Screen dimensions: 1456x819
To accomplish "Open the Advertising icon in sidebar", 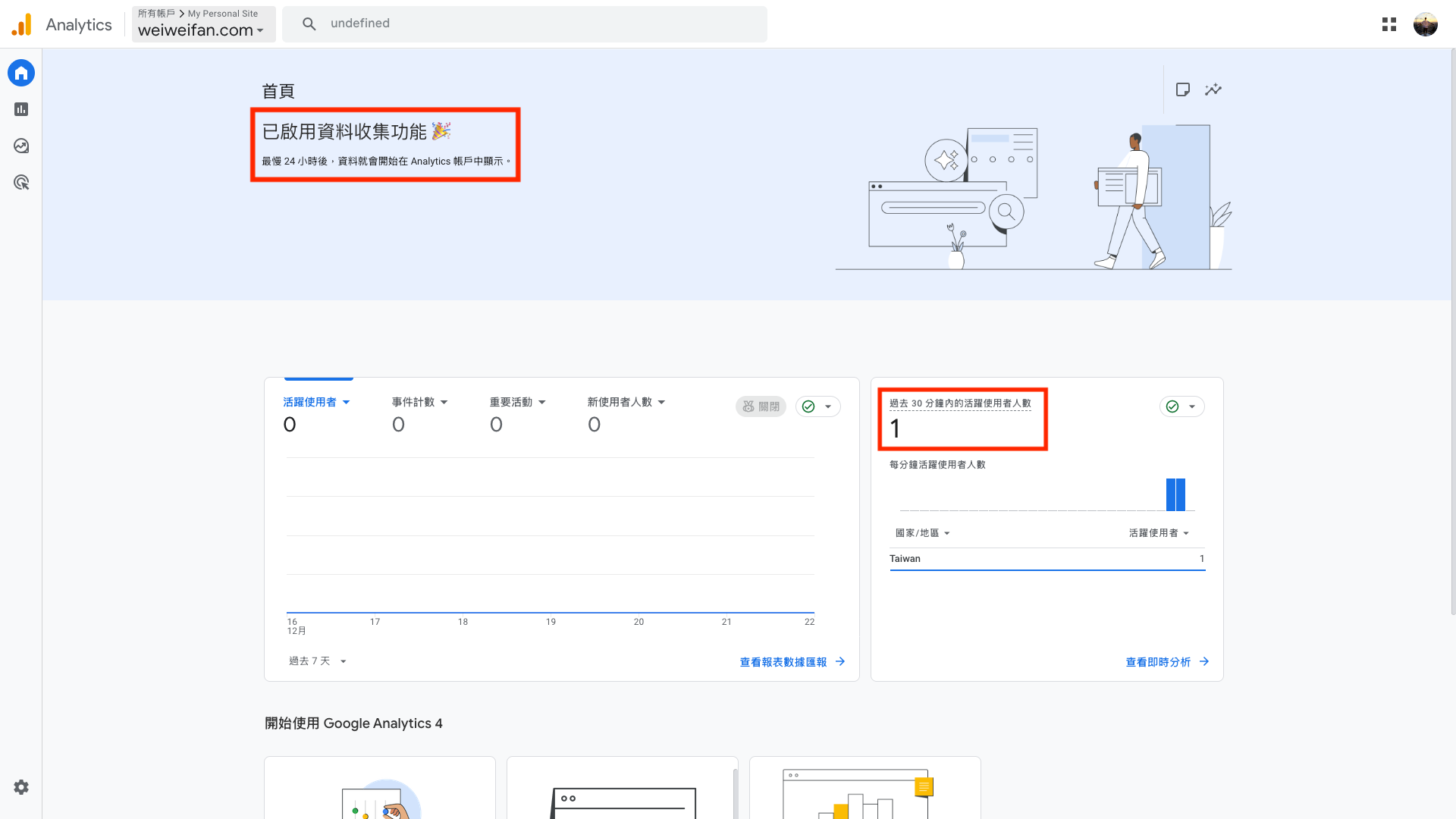I will point(21,182).
